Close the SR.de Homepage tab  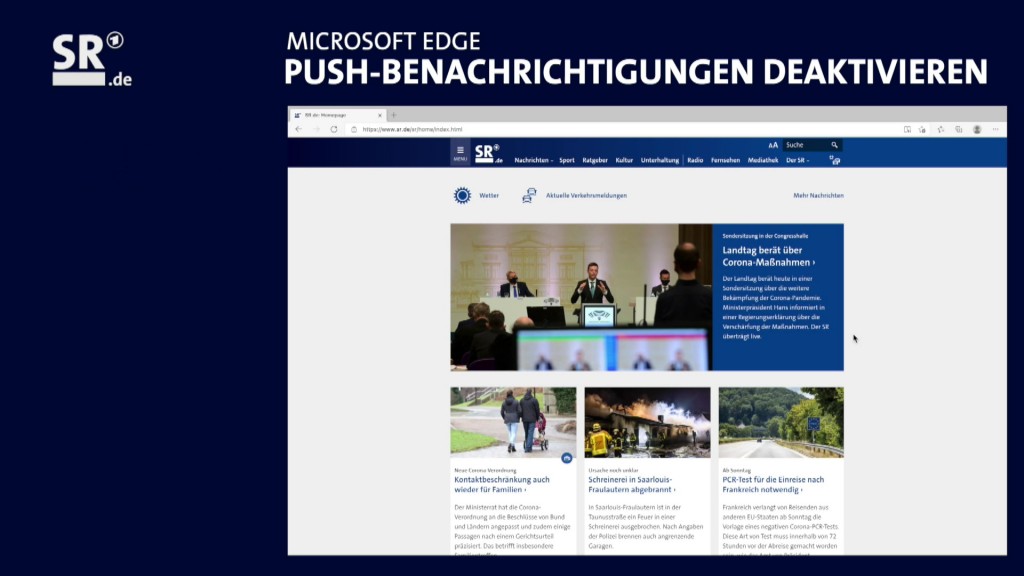click(x=380, y=115)
